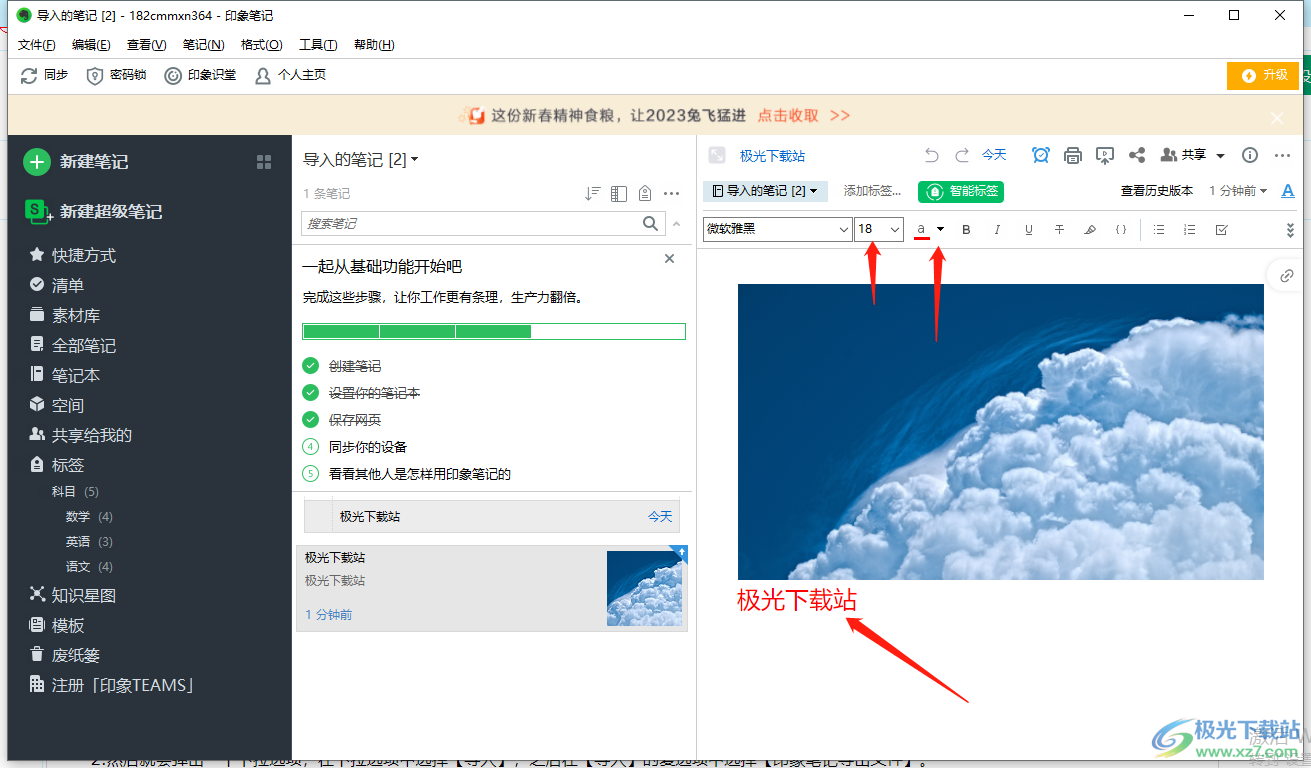Expand the note to full screen
This screenshot has width=1311, height=768.
716,155
